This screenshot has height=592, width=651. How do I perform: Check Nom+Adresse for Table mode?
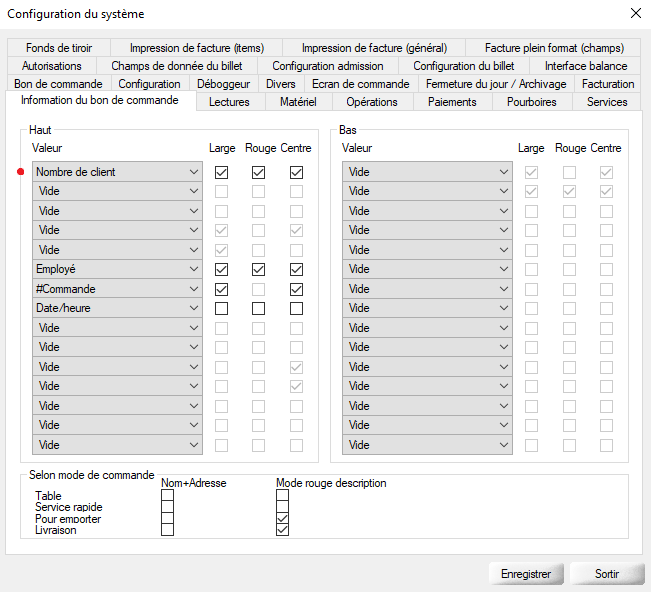coord(167,495)
